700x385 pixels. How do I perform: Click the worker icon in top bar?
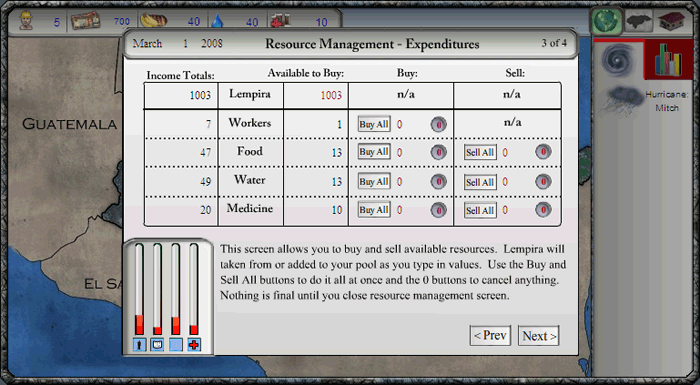(26, 21)
